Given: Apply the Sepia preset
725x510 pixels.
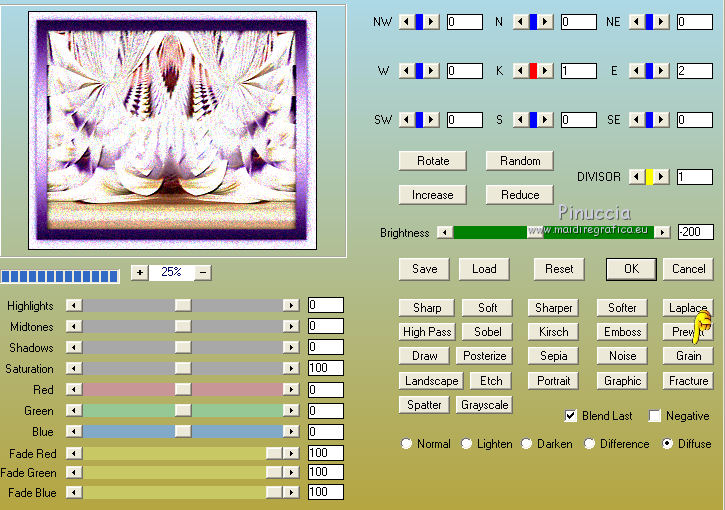Looking at the screenshot, I should [x=553, y=356].
